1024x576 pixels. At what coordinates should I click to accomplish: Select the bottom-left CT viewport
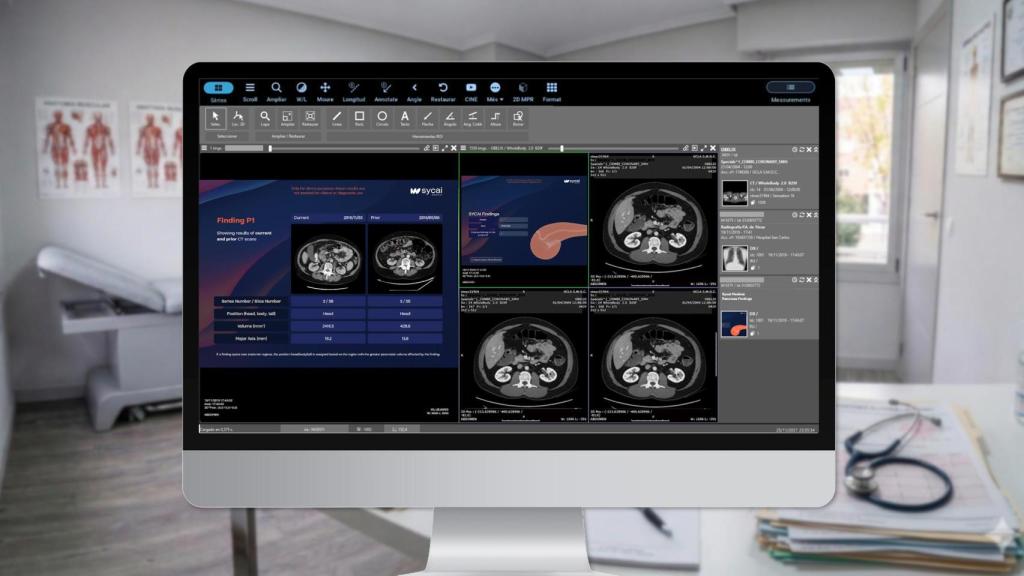click(524, 355)
